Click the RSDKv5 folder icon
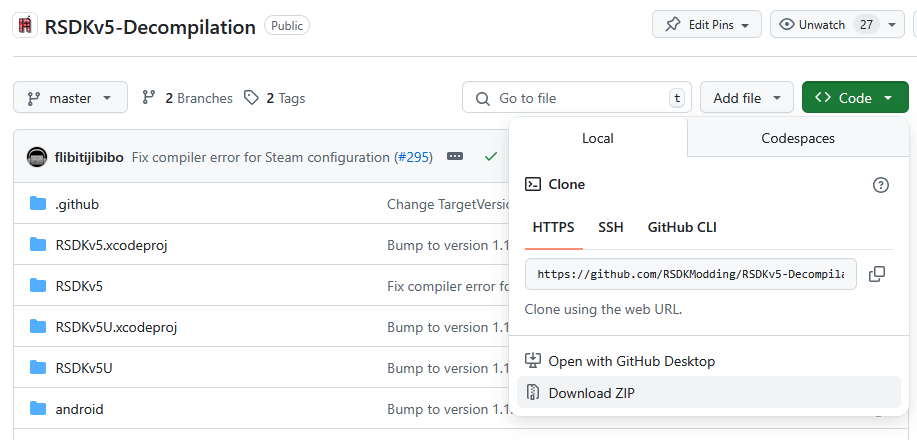This screenshot has height=440, width=917. click(x=37, y=286)
